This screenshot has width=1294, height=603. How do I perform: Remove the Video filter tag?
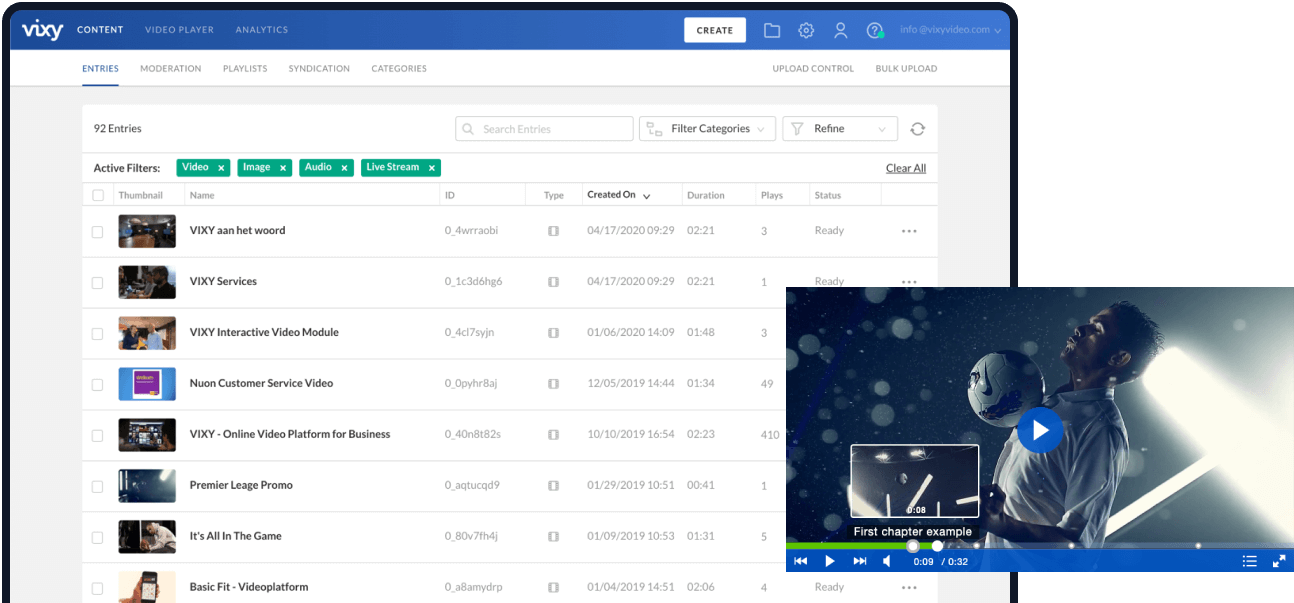(221, 168)
